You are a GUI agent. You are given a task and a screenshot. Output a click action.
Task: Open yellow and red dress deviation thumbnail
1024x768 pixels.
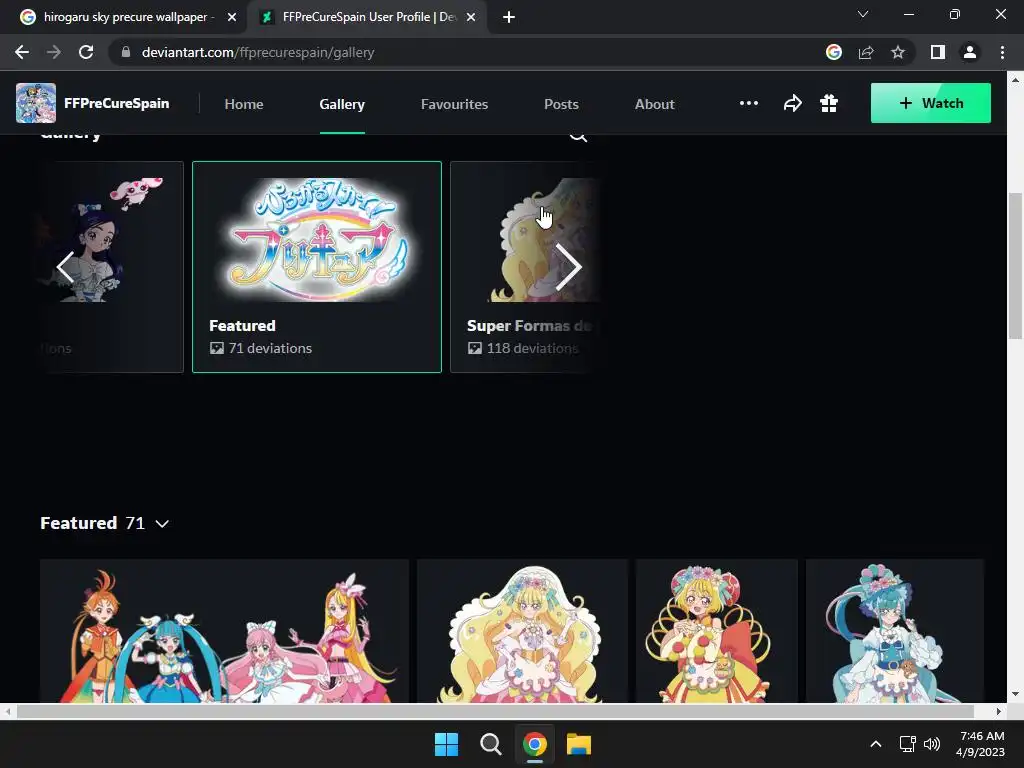pos(716,631)
